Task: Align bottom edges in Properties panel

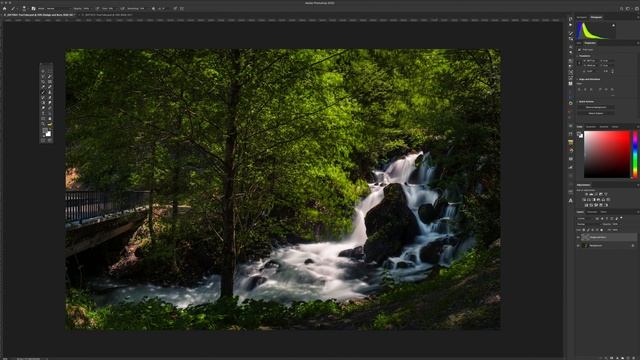Action: coord(612,89)
